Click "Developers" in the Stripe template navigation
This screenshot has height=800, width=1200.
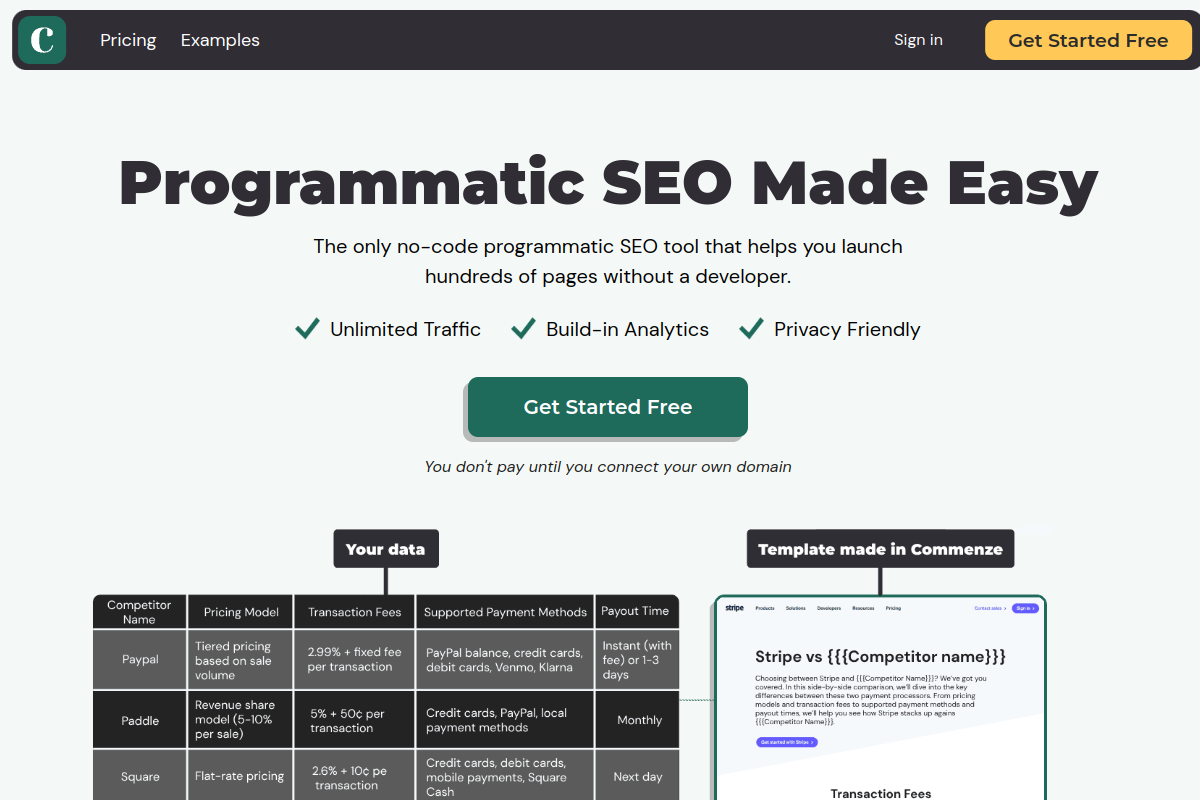coord(829,608)
